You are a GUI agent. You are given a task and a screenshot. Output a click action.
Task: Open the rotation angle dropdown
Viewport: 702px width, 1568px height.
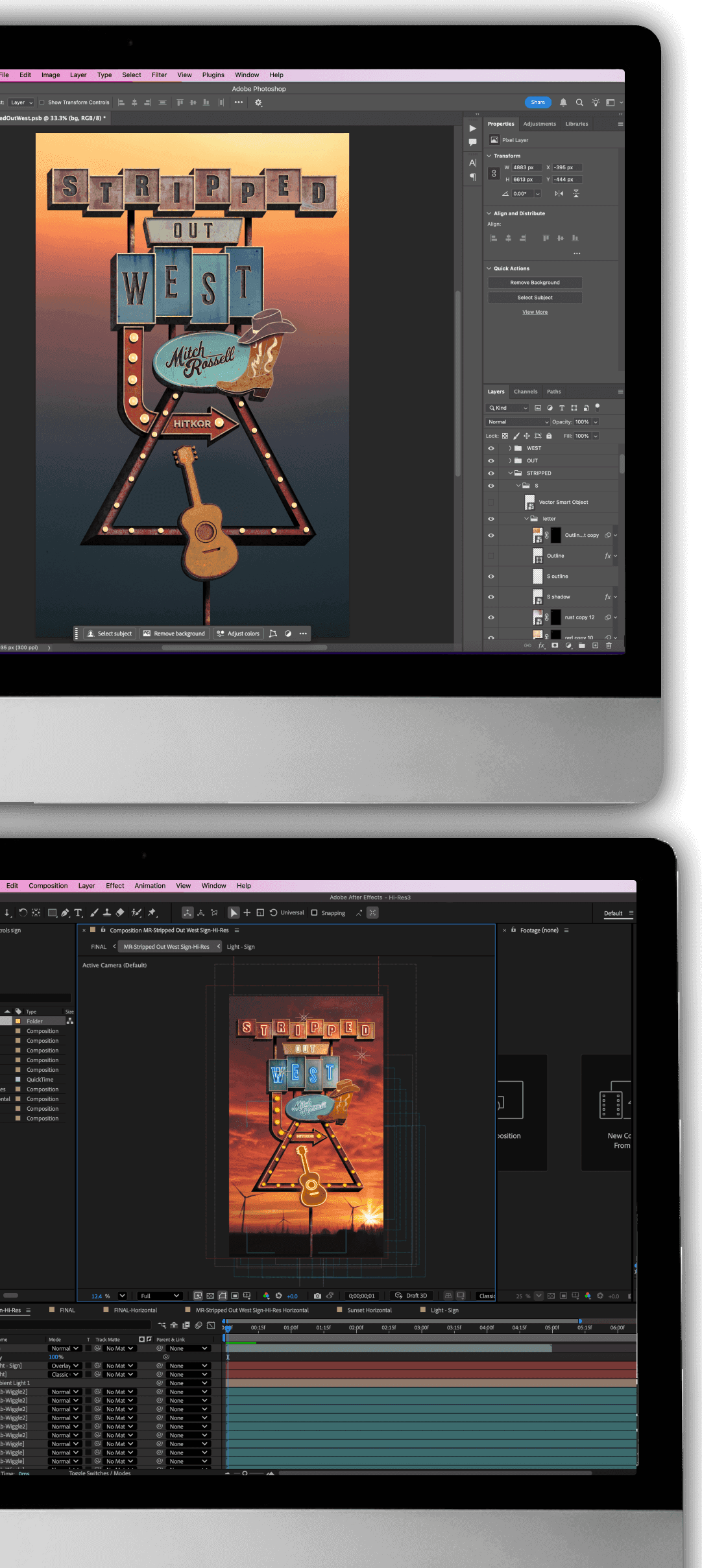click(x=537, y=194)
